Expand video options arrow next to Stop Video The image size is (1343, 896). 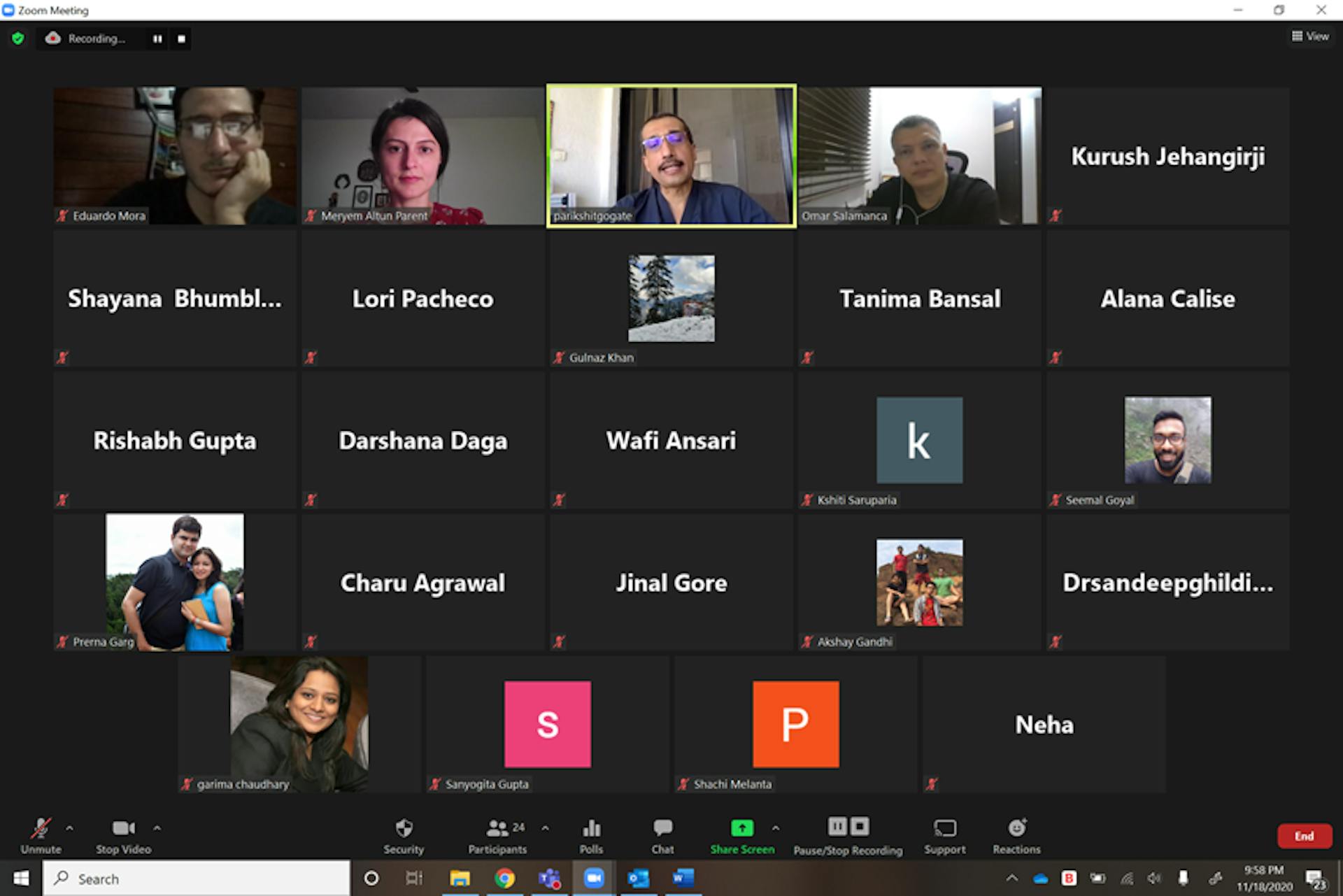tap(157, 828)
